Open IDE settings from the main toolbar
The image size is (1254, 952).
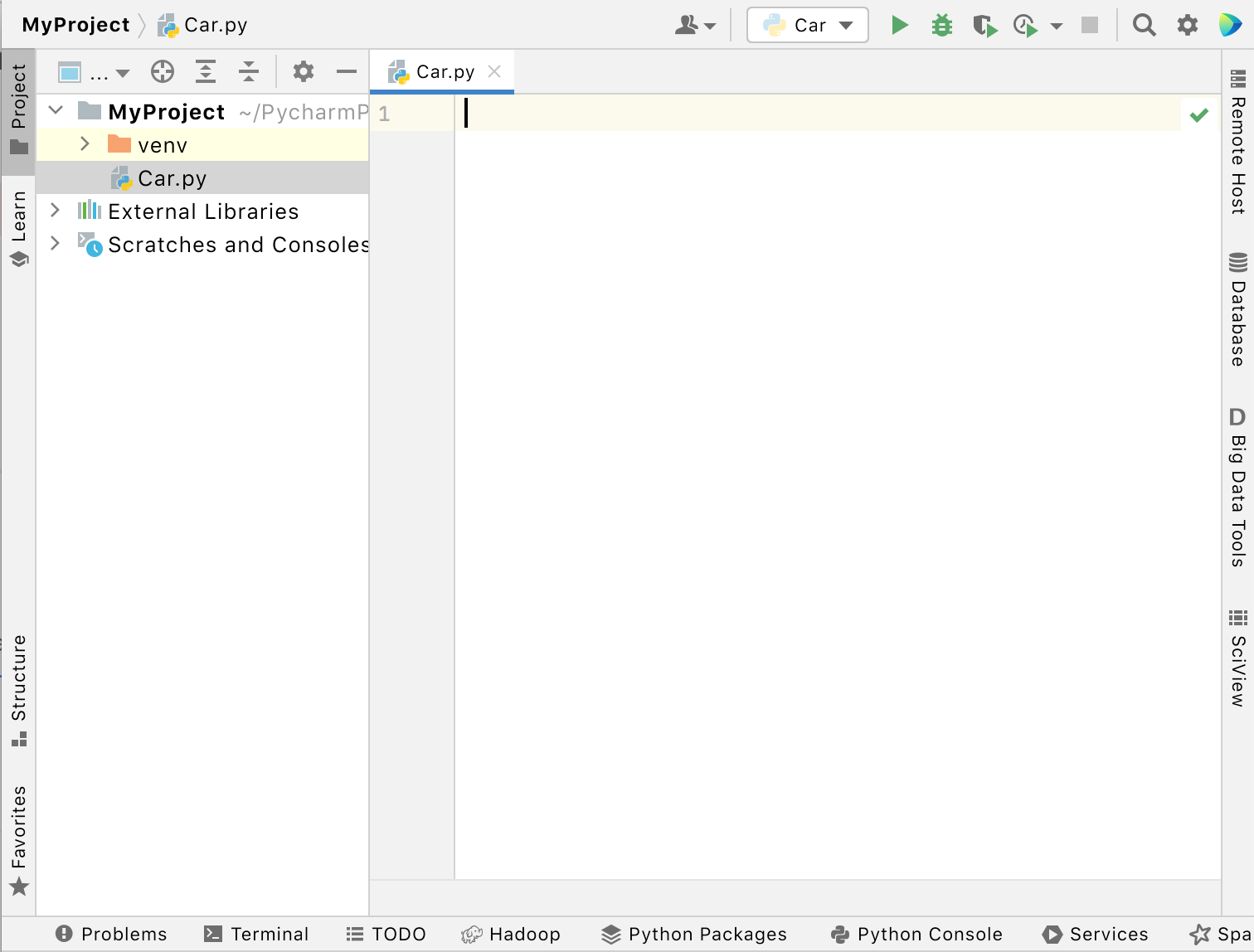tap(1188, 25)
